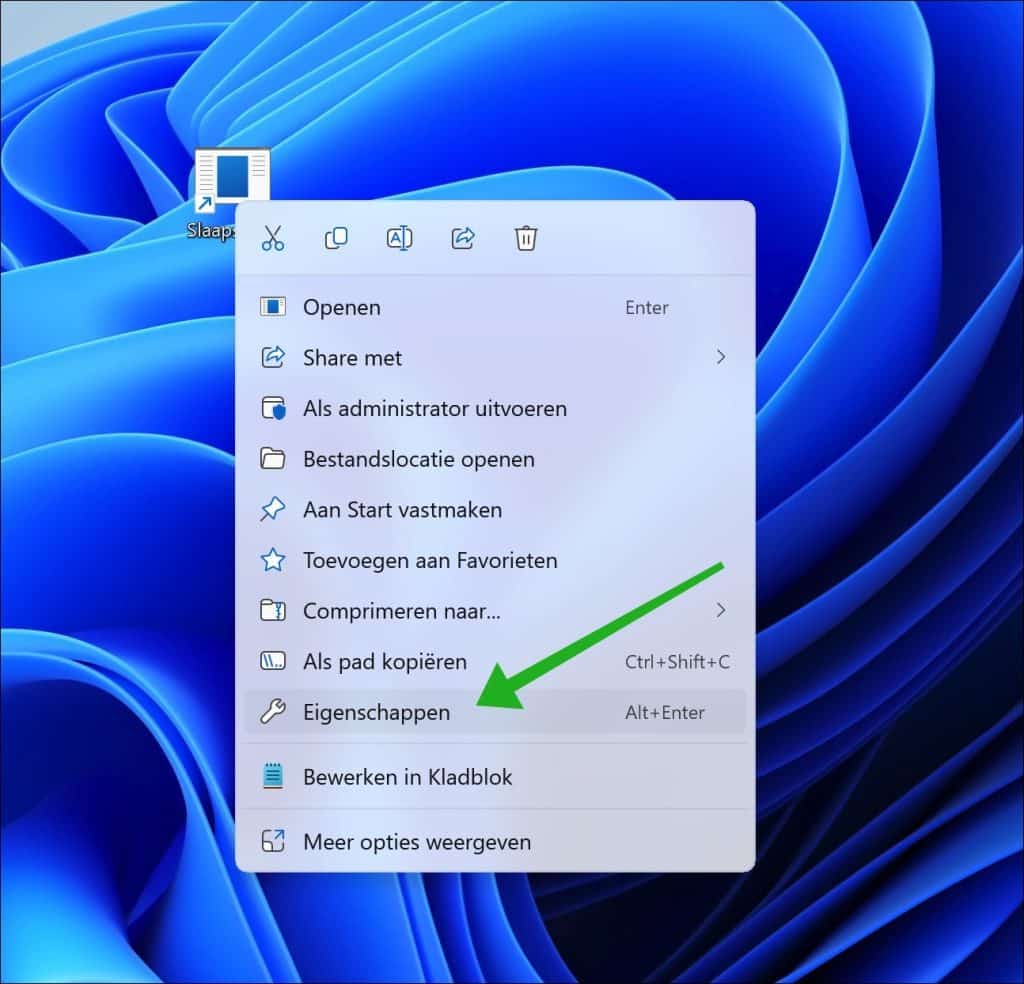Click the pin icon beside Aan Start vastmaken

272,509
